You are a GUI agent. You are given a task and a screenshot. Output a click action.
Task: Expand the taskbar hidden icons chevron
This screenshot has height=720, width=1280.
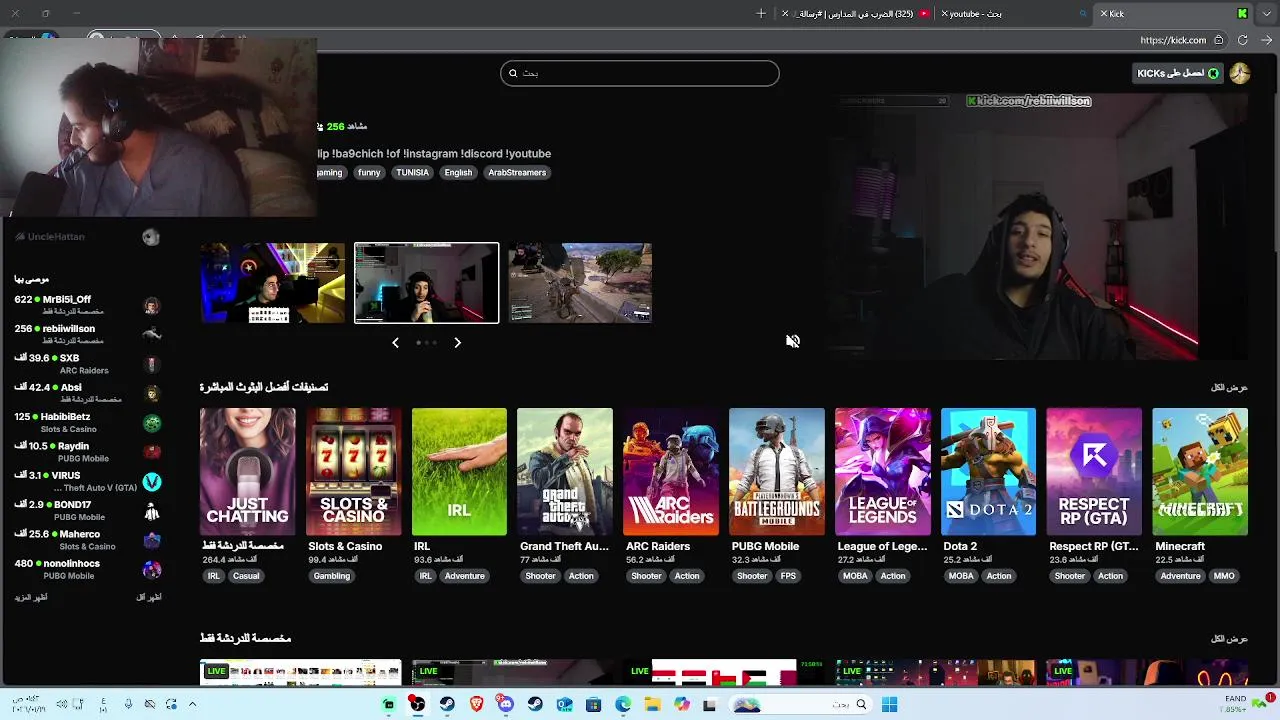(192, 704)
